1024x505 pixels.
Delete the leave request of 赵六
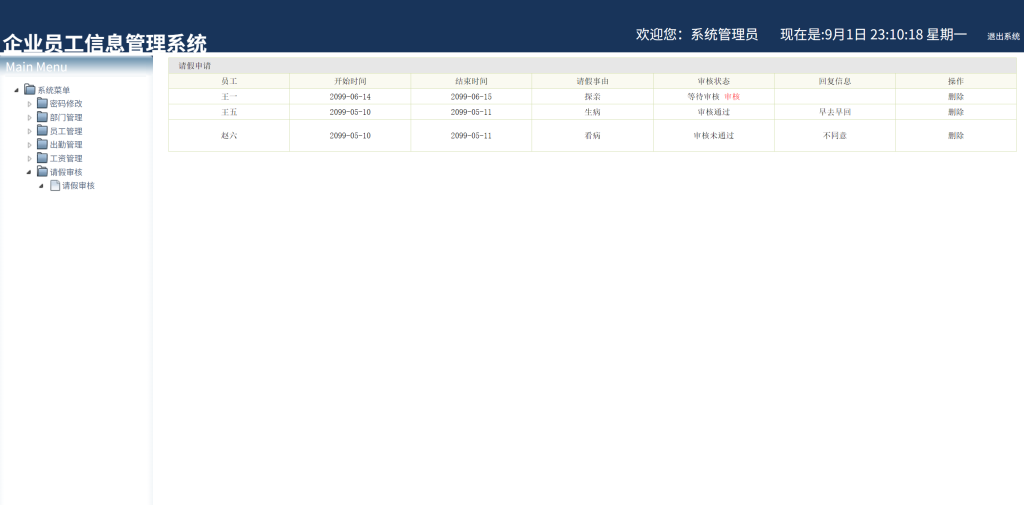tap(956, 136)
